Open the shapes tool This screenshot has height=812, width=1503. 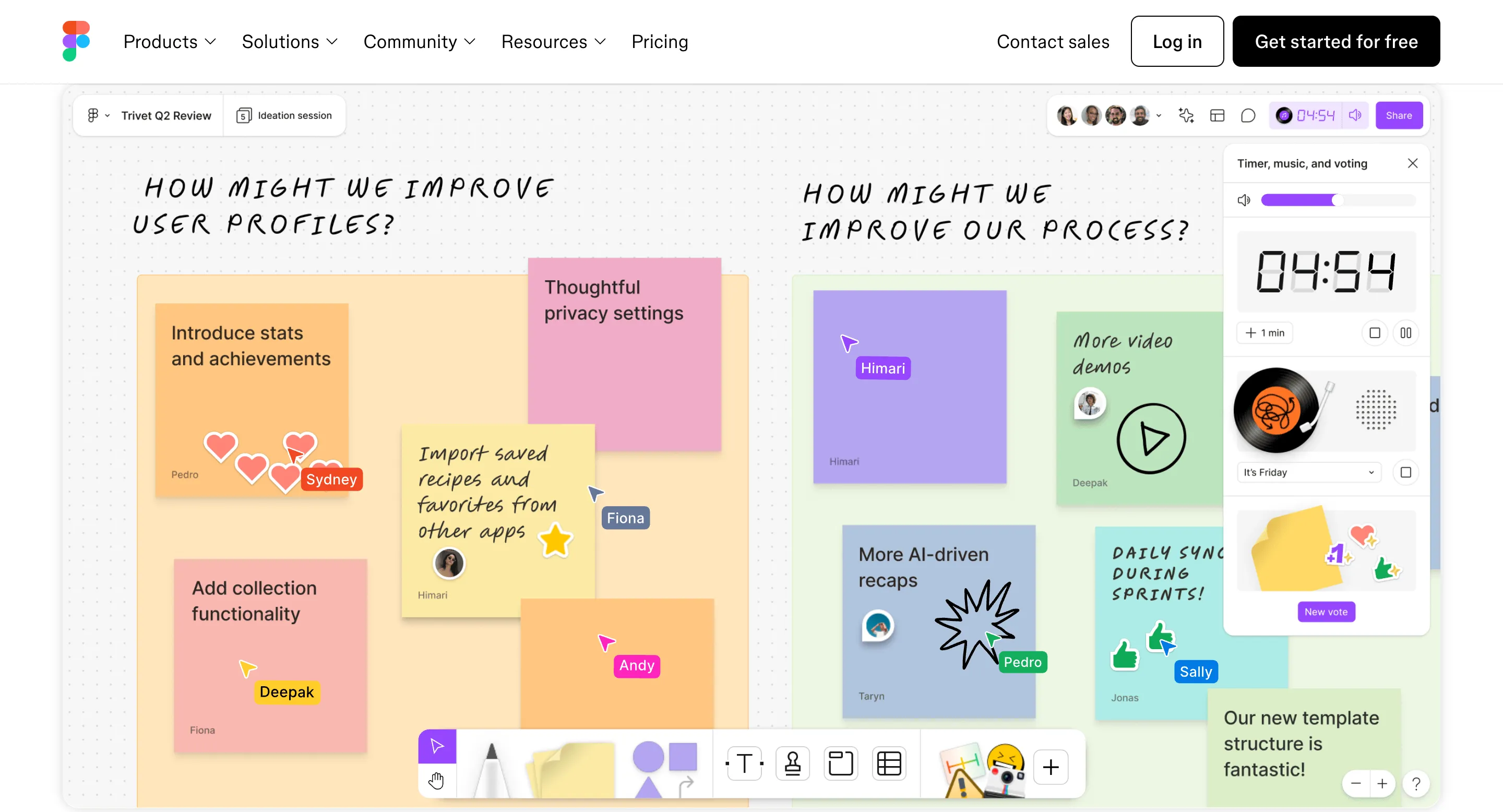pos(665,769)
